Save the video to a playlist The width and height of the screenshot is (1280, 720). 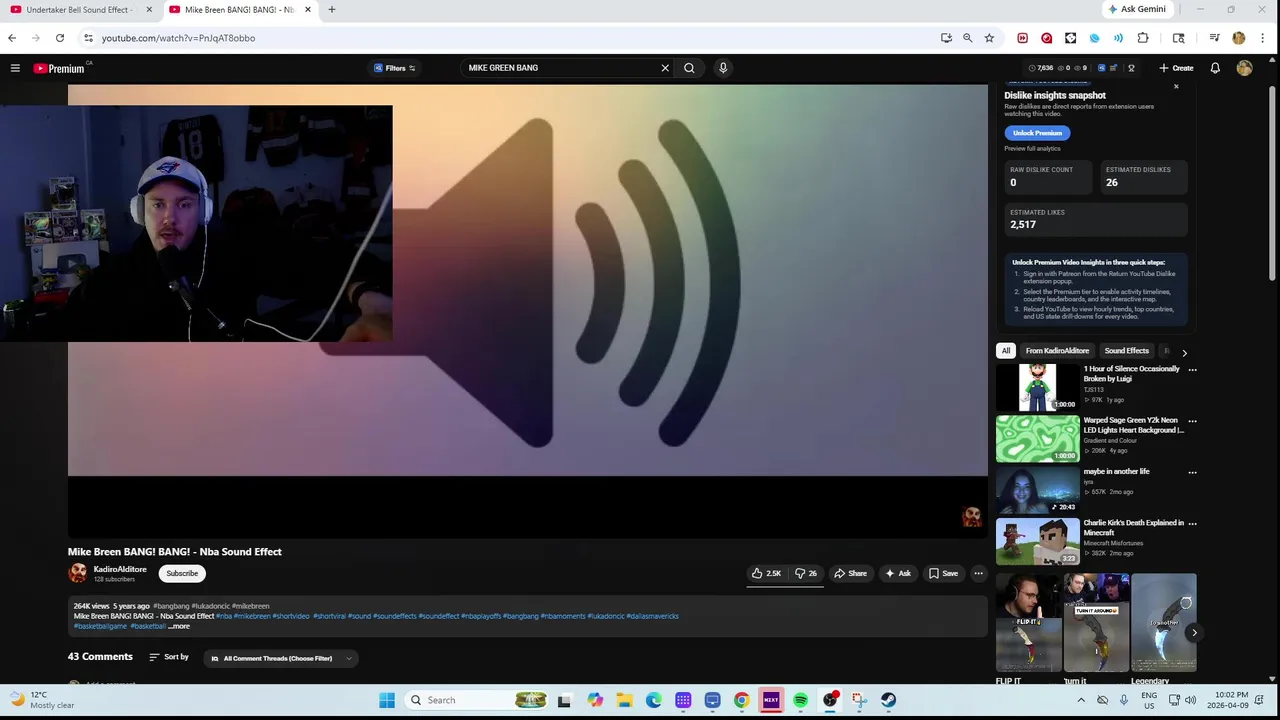943,573
